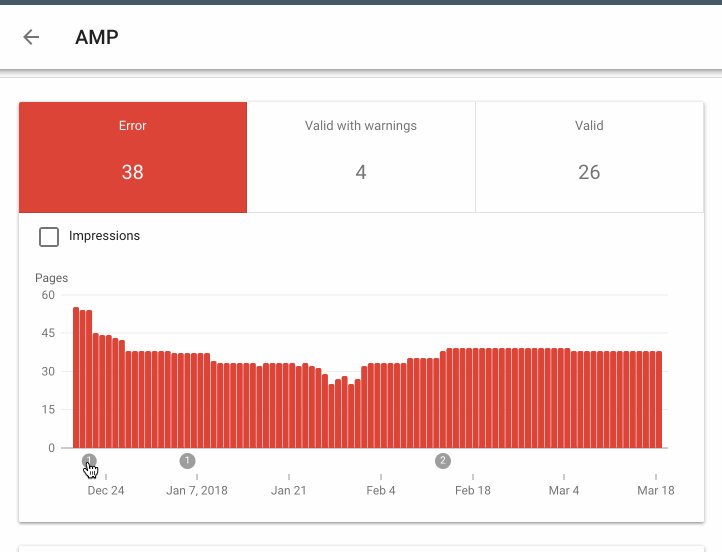Click the Impressions label
The width and height of the screenshot is (722, 552).
[105, 236]
